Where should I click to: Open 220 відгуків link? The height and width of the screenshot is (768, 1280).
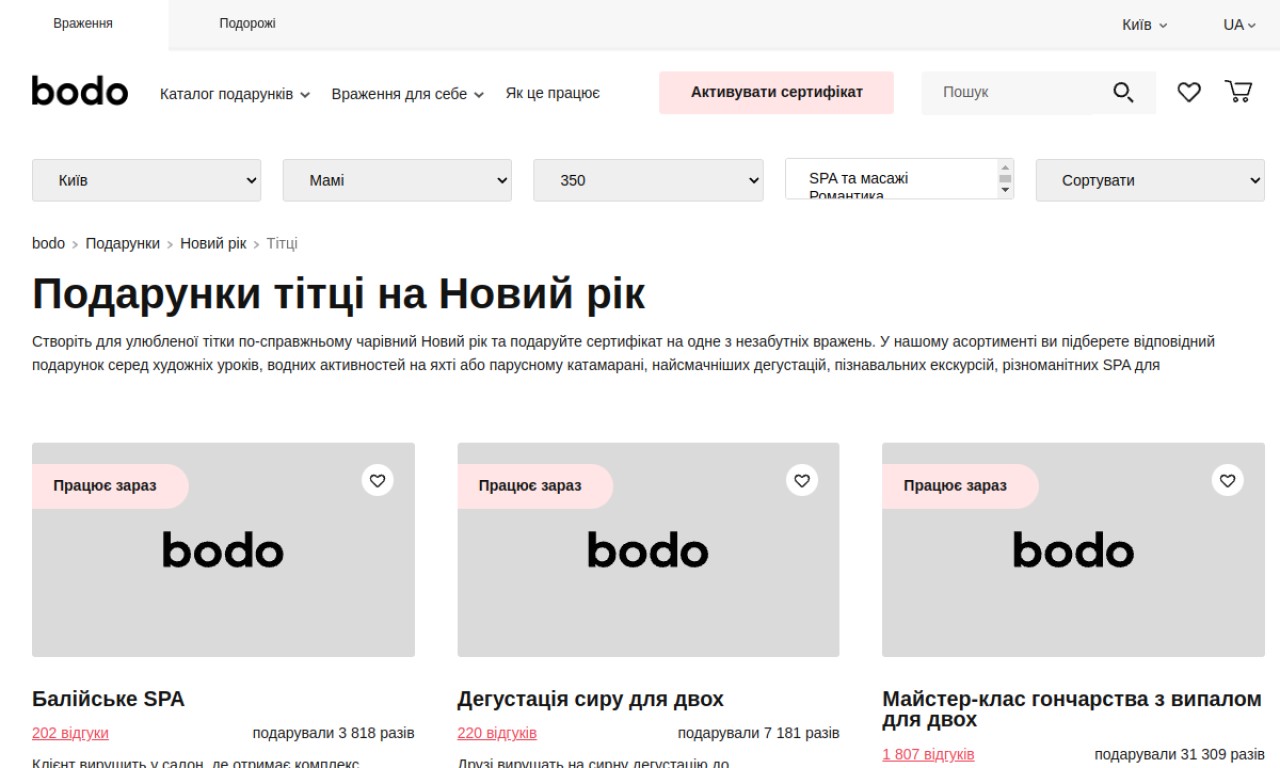tap(497, 733)
